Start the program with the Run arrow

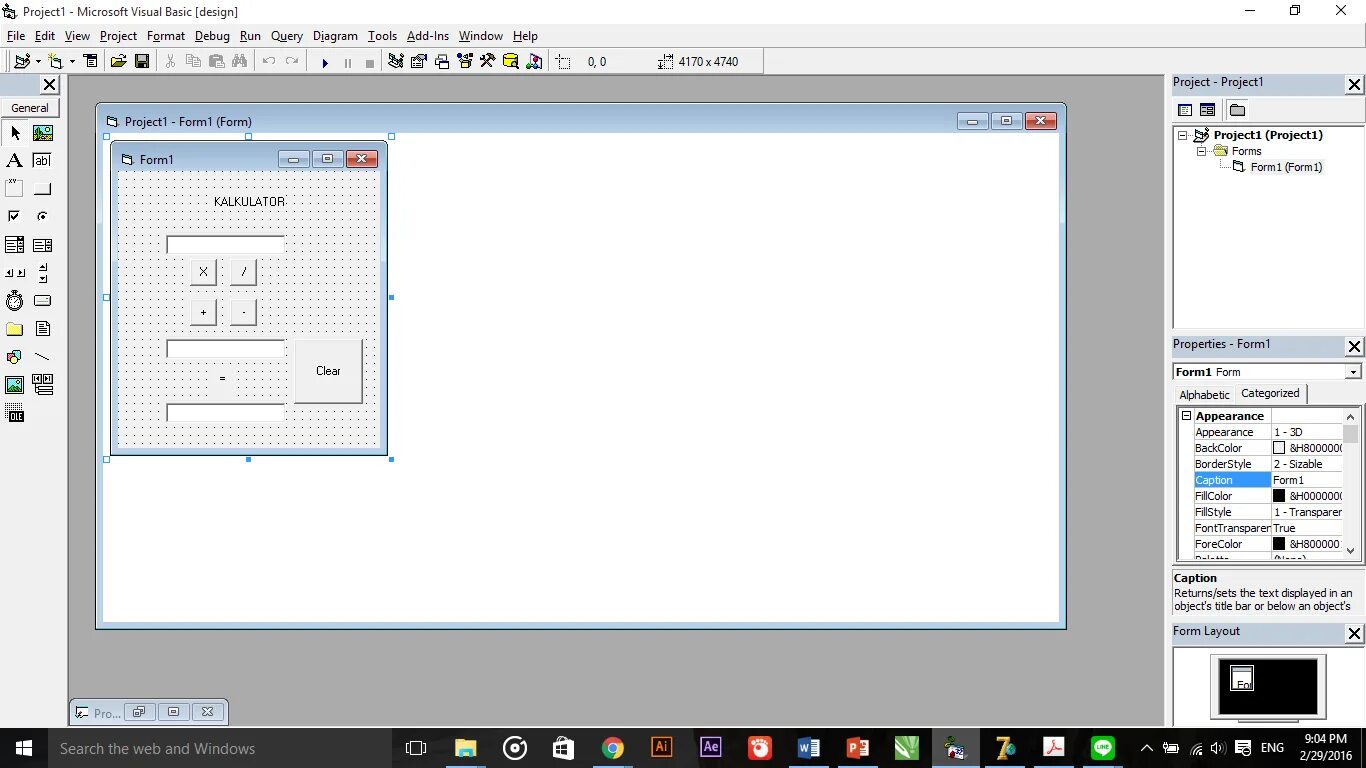325,62
